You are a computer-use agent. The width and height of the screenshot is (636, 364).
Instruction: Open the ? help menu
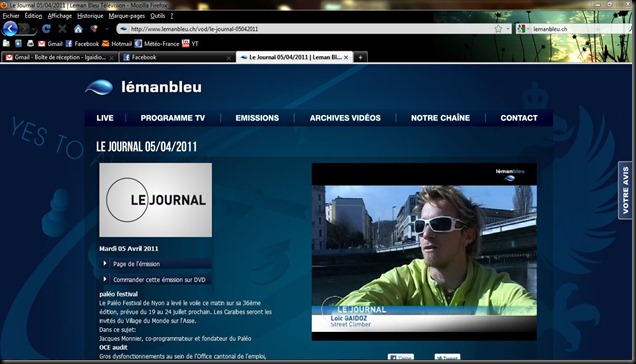point(172,16)
